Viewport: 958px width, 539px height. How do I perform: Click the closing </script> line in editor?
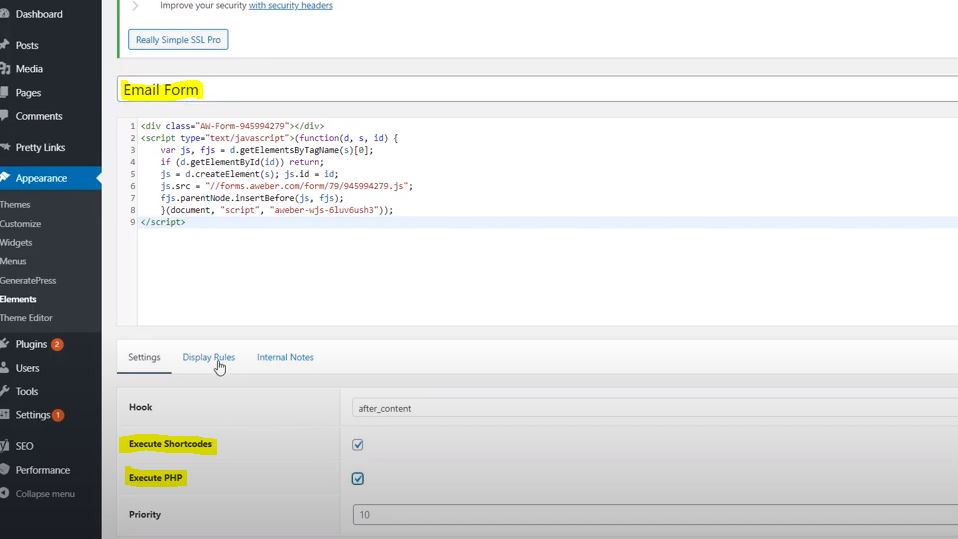pyautogui.click(x=163, y=222)
